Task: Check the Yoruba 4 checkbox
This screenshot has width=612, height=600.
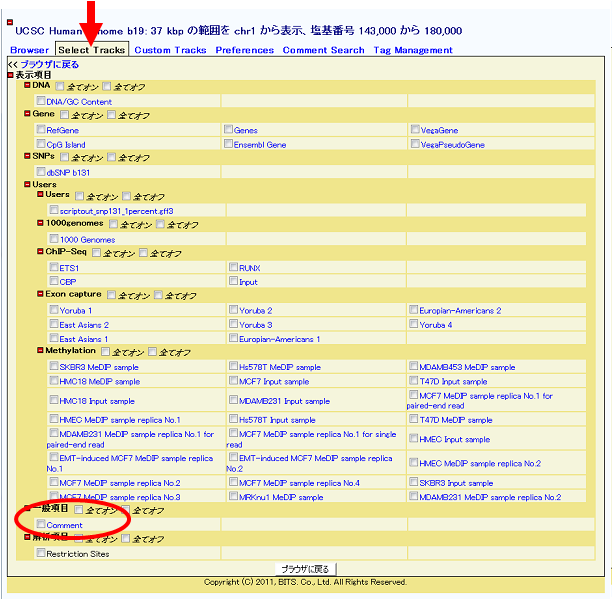Action: coord(414,324)
